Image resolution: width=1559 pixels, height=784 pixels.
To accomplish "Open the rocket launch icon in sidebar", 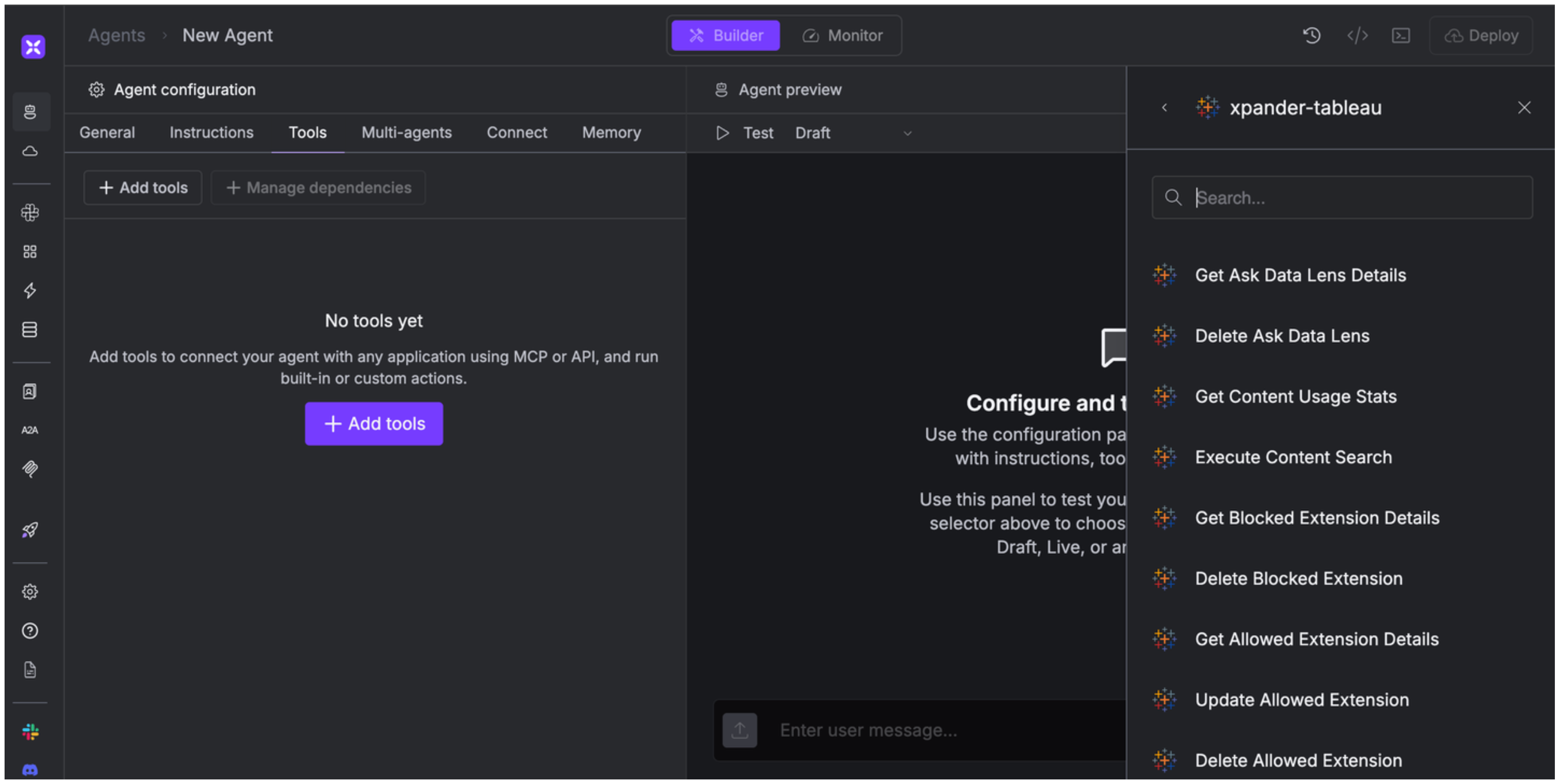I will click(x=30, y=530).
